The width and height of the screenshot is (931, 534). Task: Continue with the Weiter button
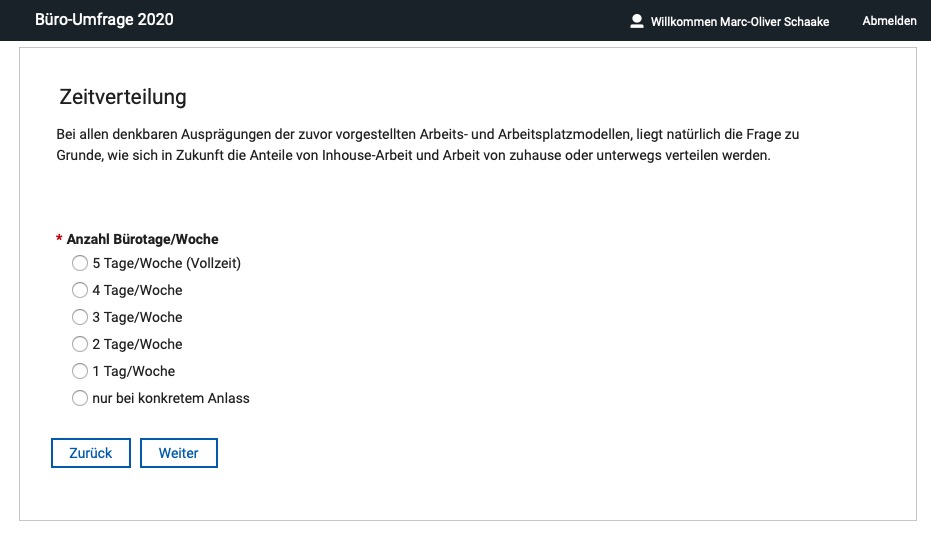(x=179, y=453)
